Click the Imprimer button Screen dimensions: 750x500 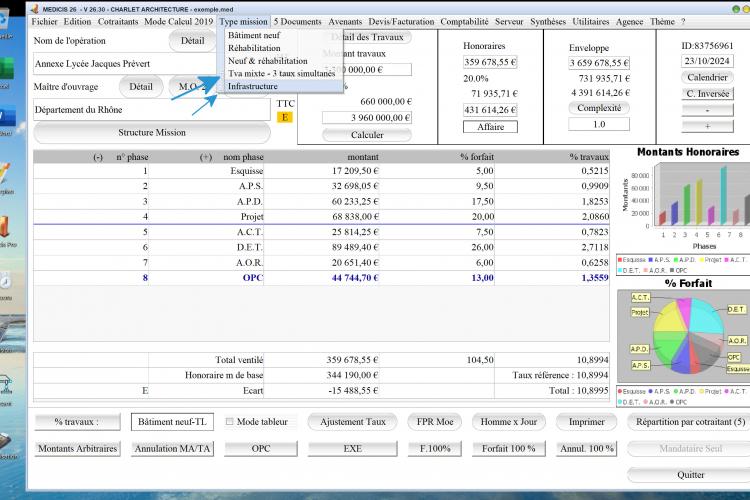(x=586, y=422)
